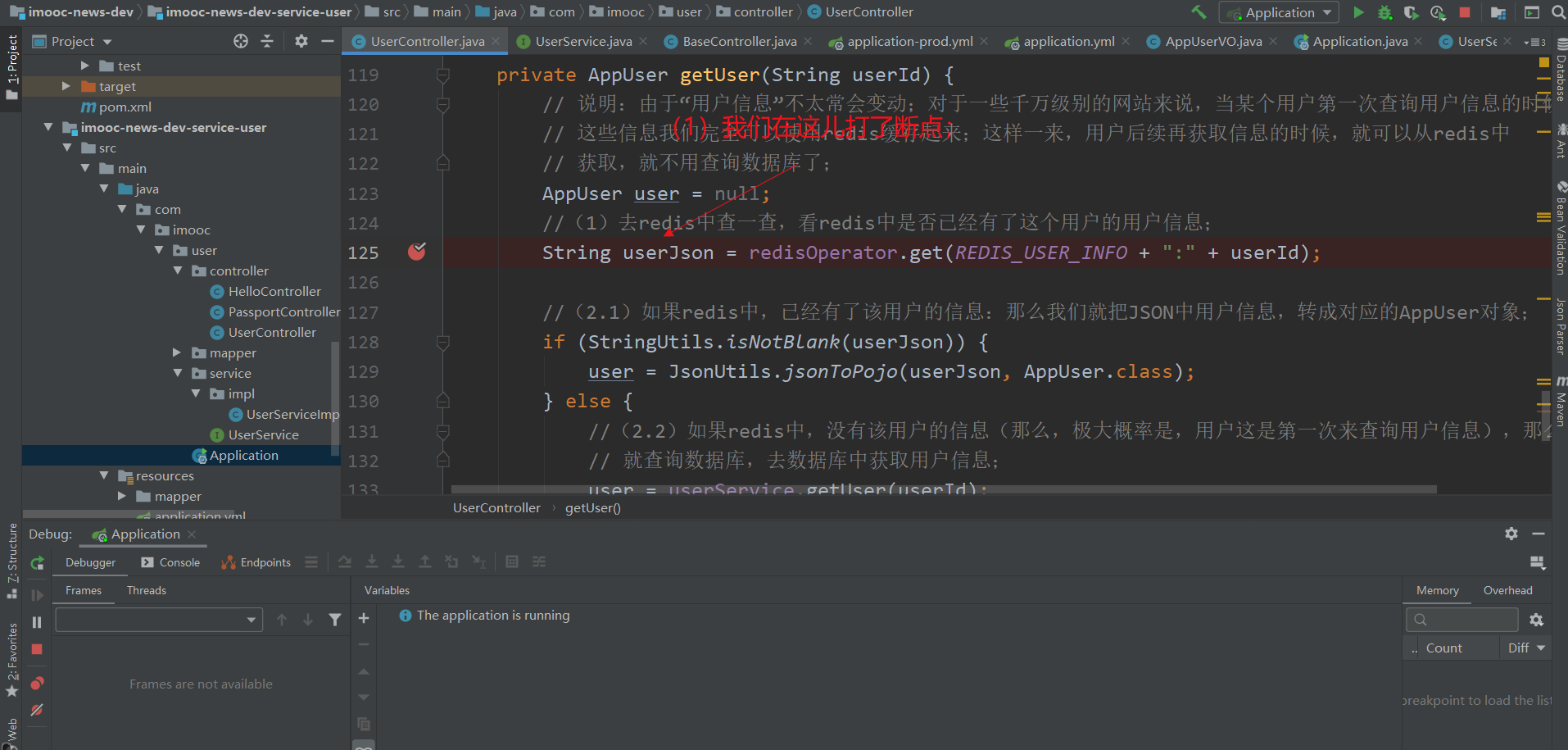1568x750 pixels.
Task: Open the Run with Profiler icon
Action: [1438, 12]
